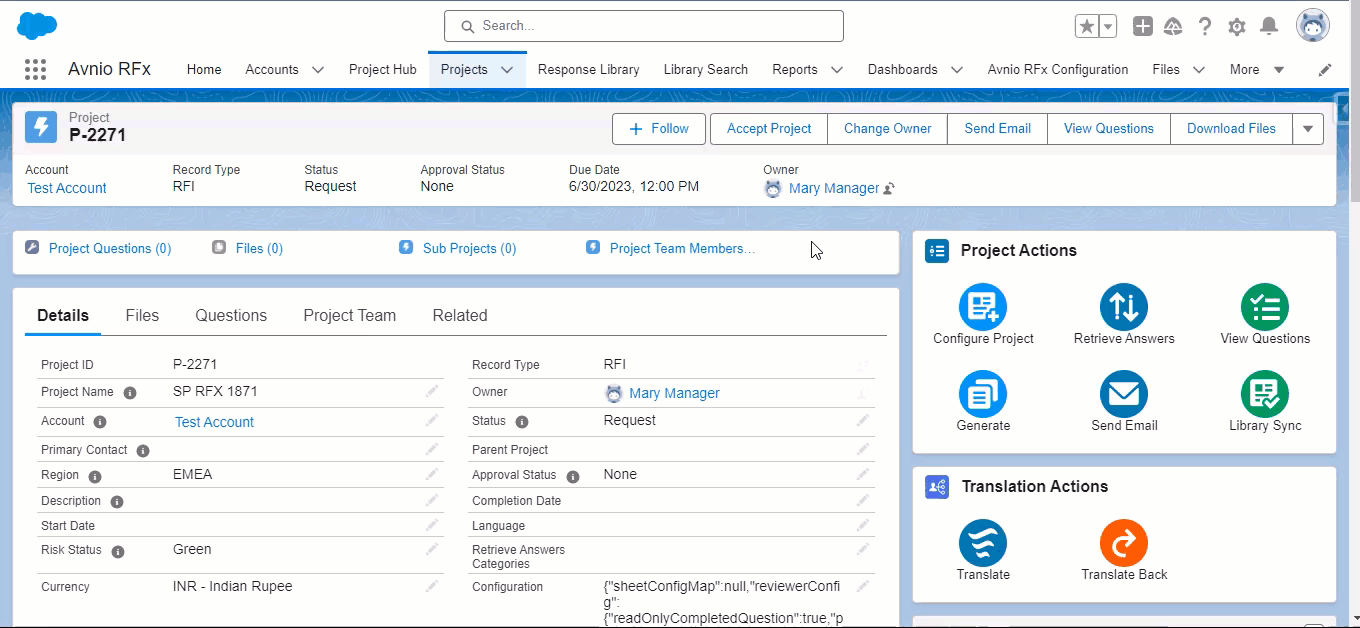1360x628 pixels.
Task: Open Test Account link in header
Action: click(67, 188)
